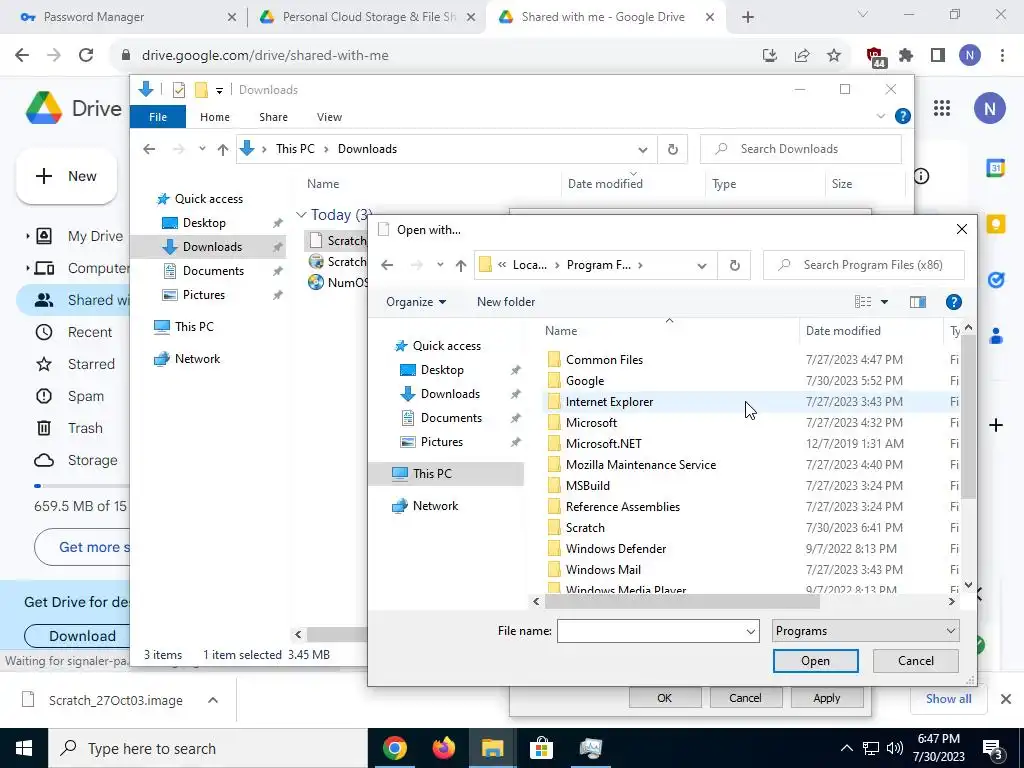
Task: Click the help icon in Open with dialog
Action: [953, 302]
